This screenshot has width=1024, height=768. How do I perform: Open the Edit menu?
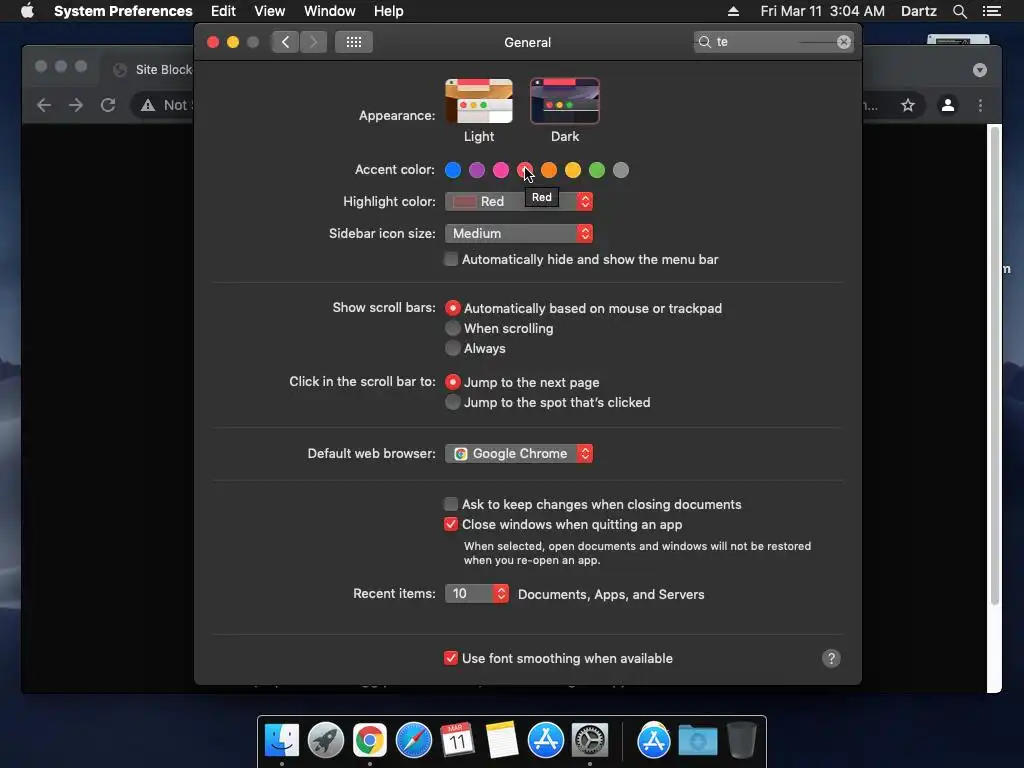(223, 11)
